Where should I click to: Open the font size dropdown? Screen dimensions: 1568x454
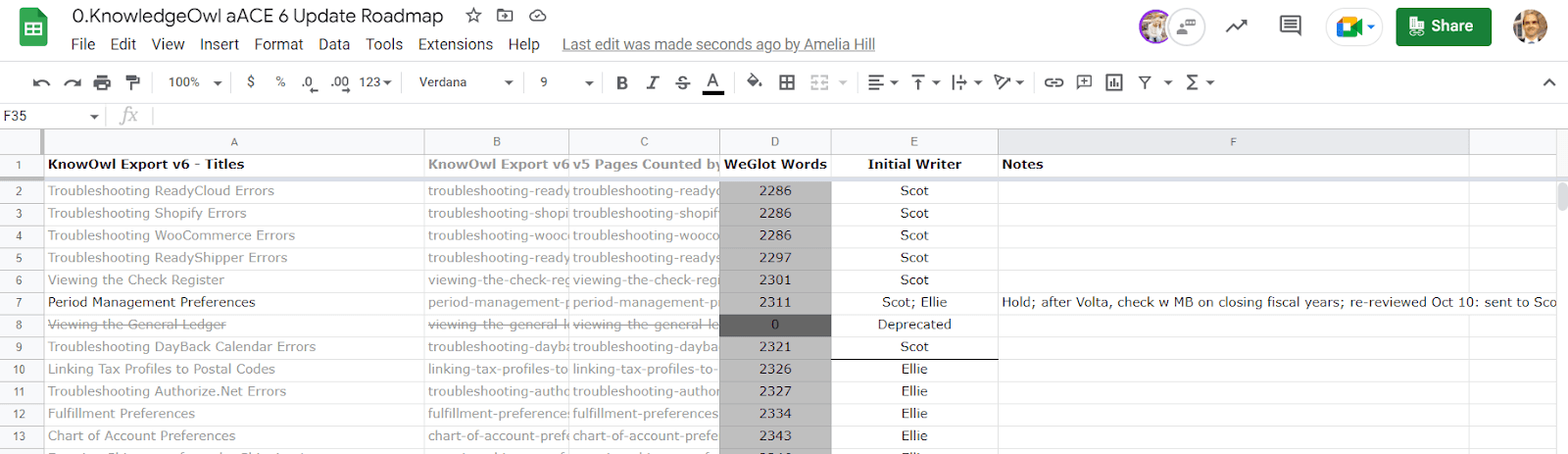[565, 82]
